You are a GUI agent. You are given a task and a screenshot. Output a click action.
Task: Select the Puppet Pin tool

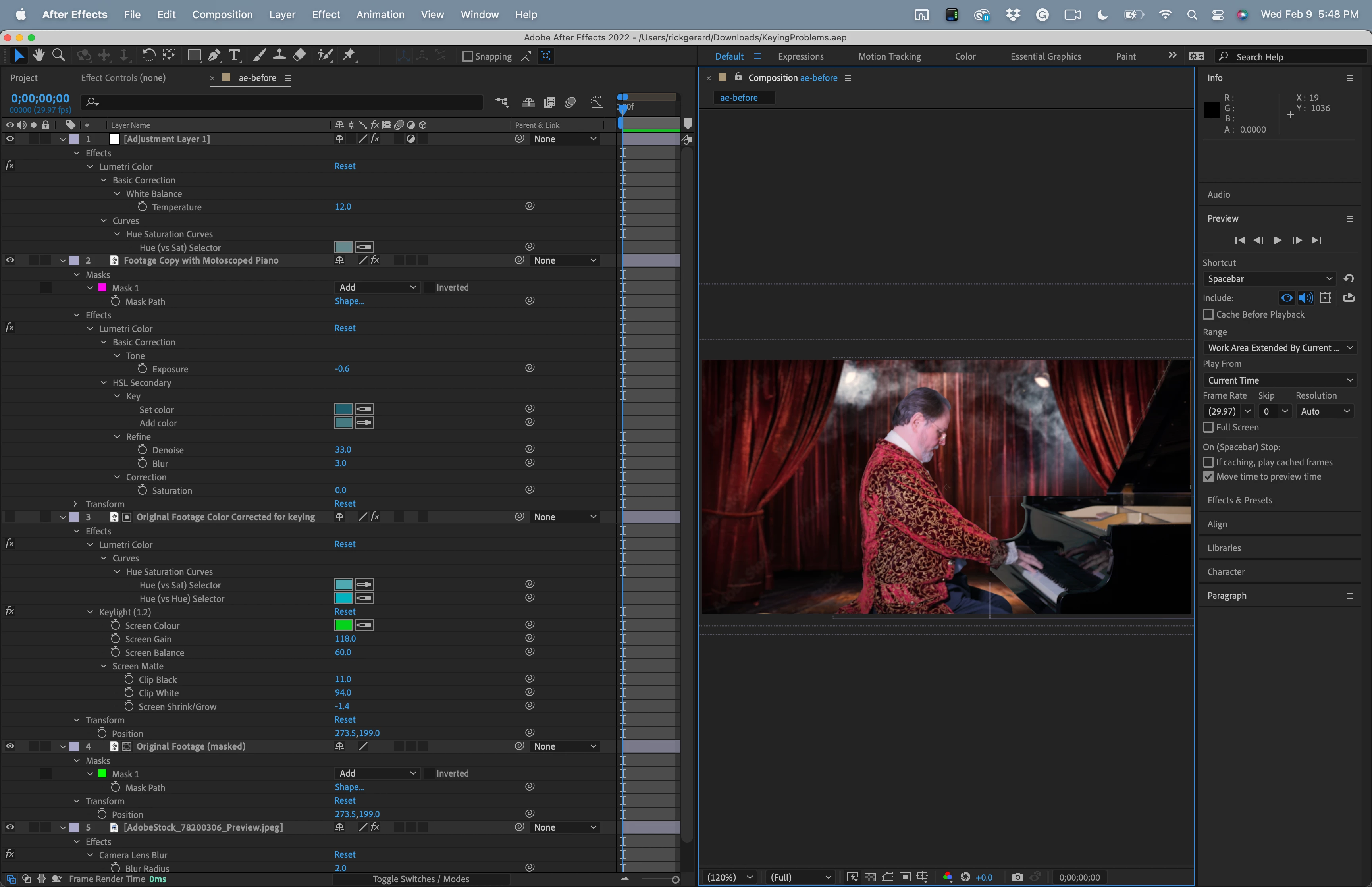[x=349, y=56]
